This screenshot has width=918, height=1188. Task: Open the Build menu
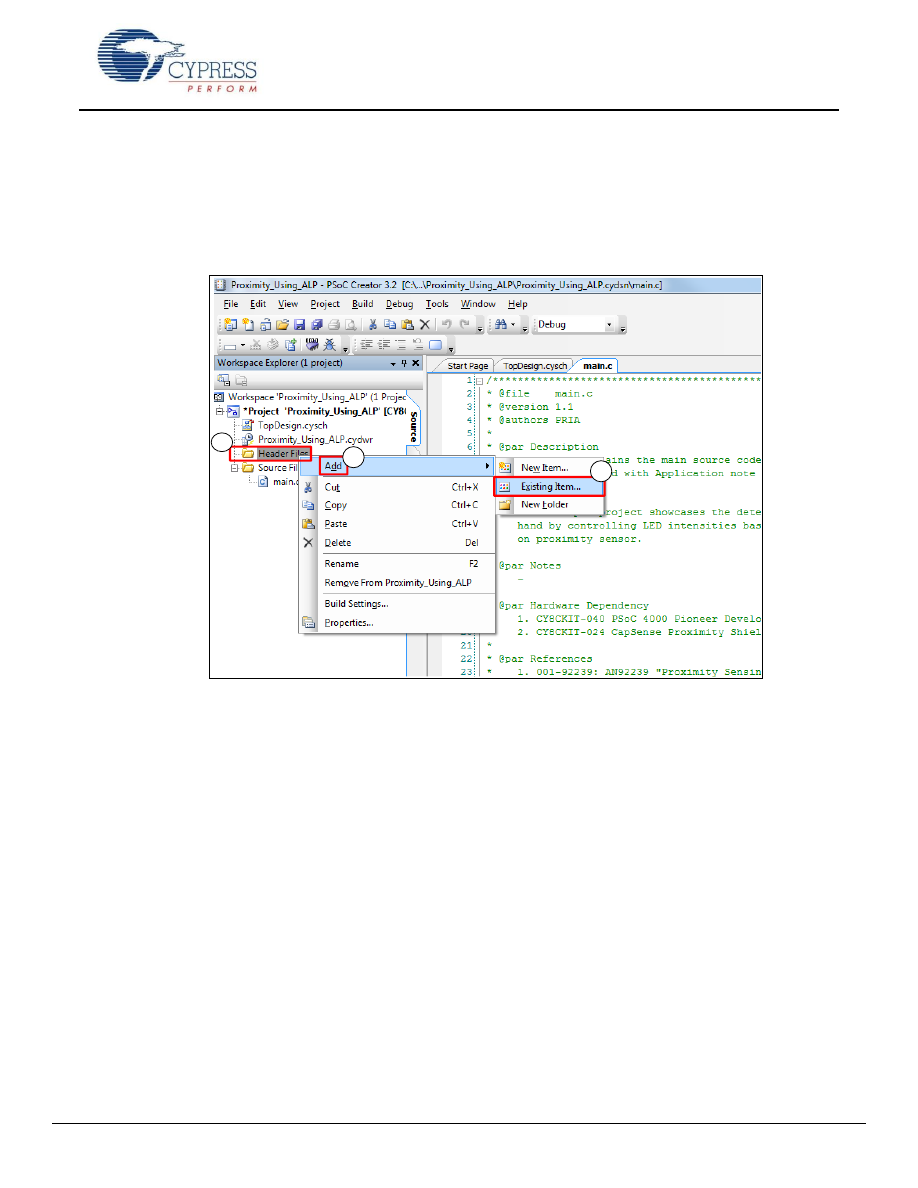(x=362, y=304)
